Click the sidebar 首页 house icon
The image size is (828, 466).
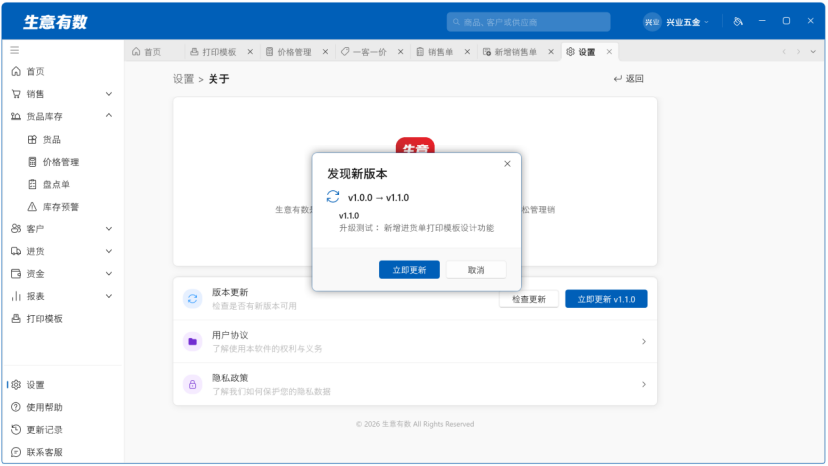16,71
